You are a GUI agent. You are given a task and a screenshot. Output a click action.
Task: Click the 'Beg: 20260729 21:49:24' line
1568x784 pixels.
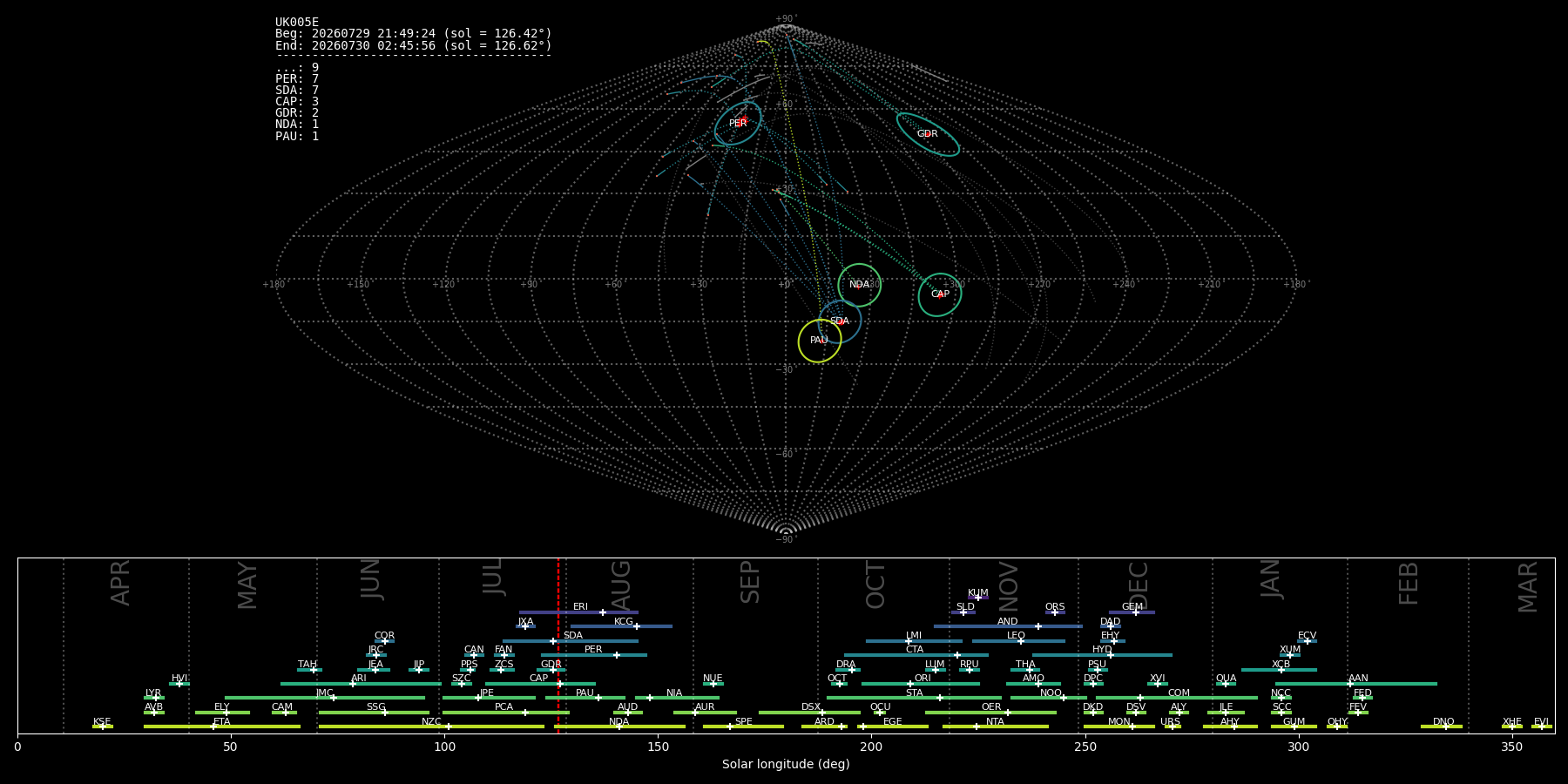(414, 34)
